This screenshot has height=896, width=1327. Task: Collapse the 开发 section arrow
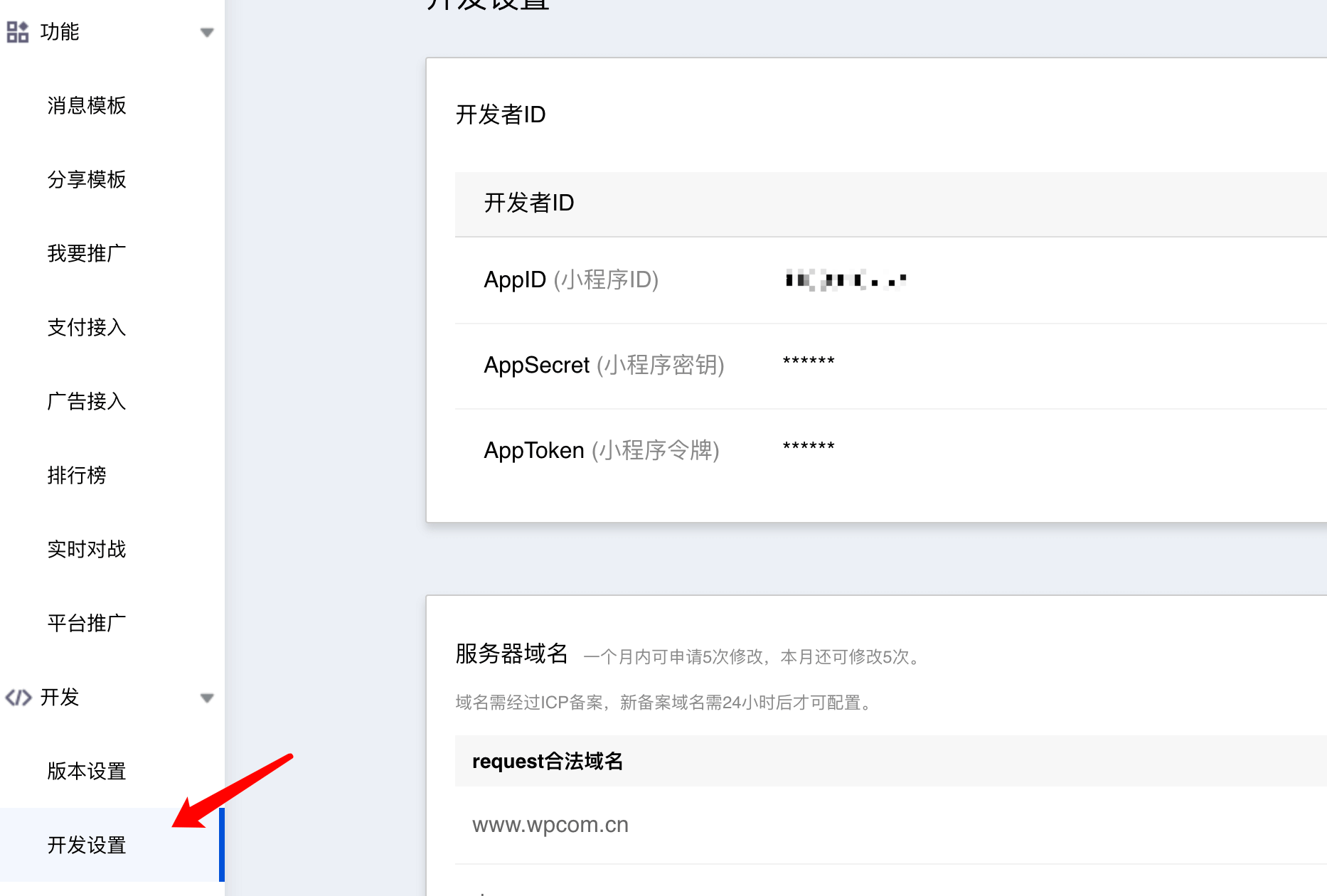(207, 698)
